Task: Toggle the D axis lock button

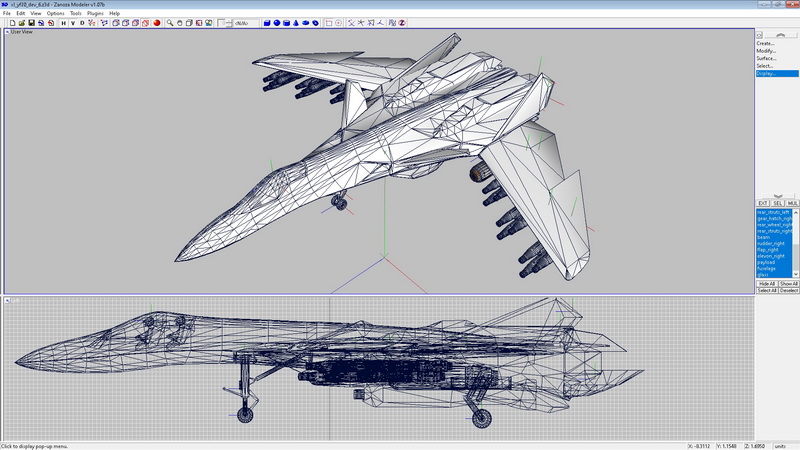Action: click(x=82, y=23)
